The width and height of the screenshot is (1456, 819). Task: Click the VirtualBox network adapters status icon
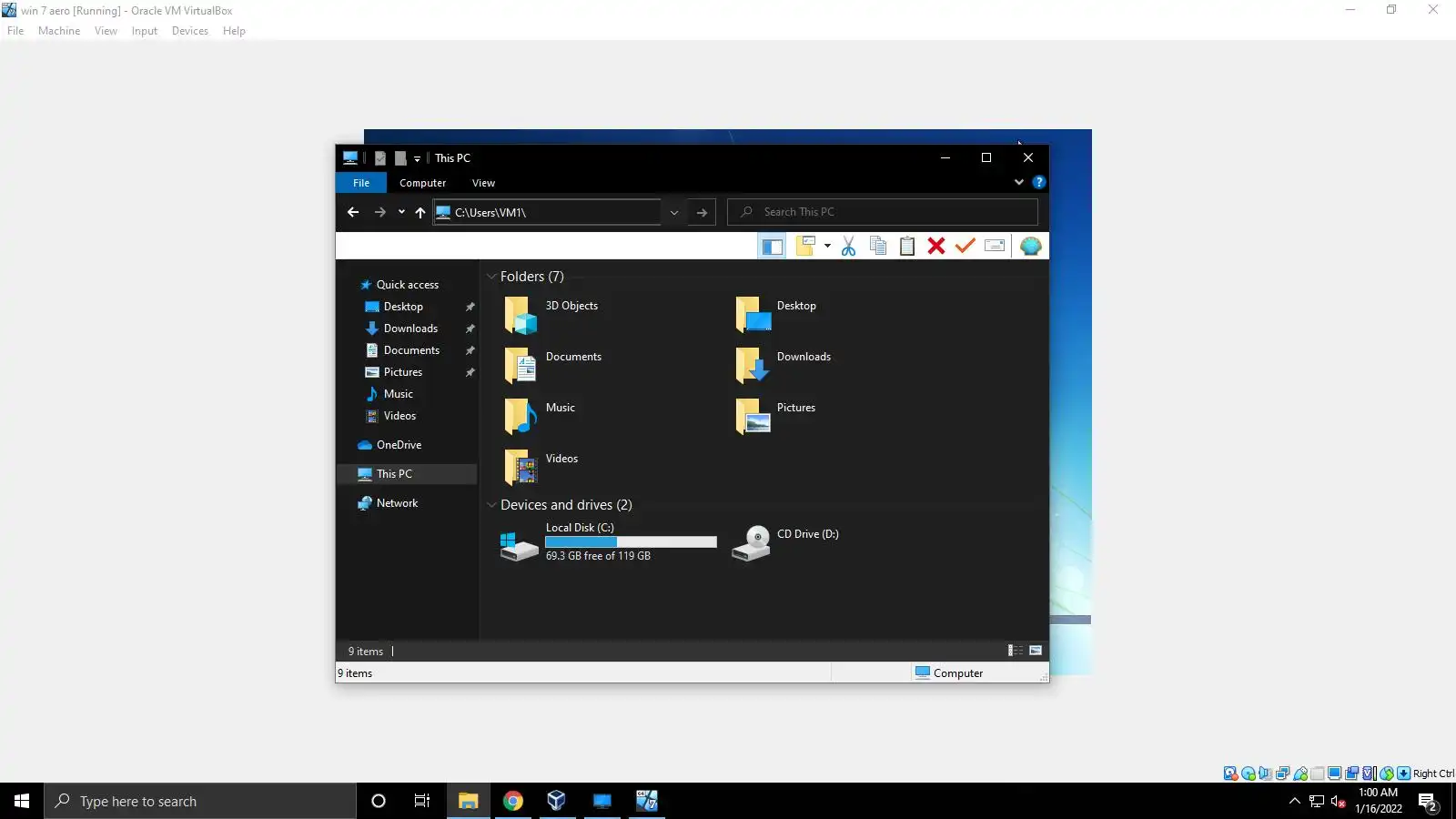coord(1283,773)
